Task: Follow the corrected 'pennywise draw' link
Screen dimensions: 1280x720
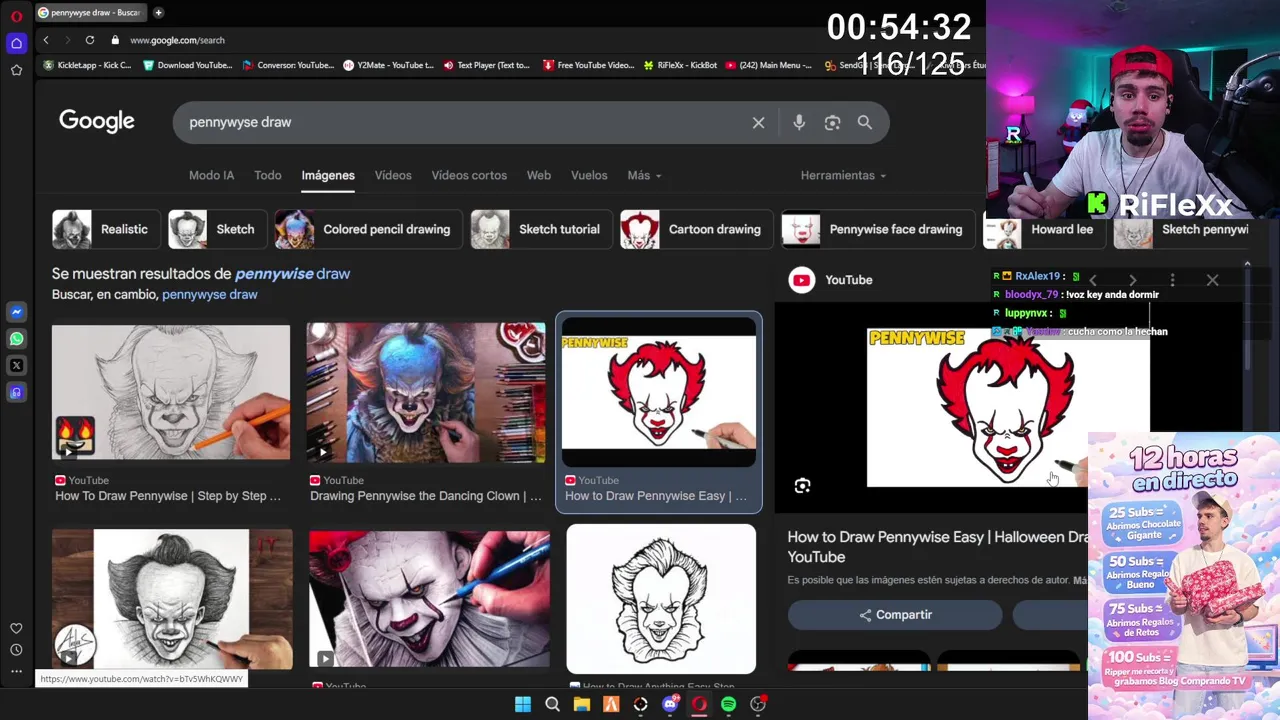Action: click(292, 273)
